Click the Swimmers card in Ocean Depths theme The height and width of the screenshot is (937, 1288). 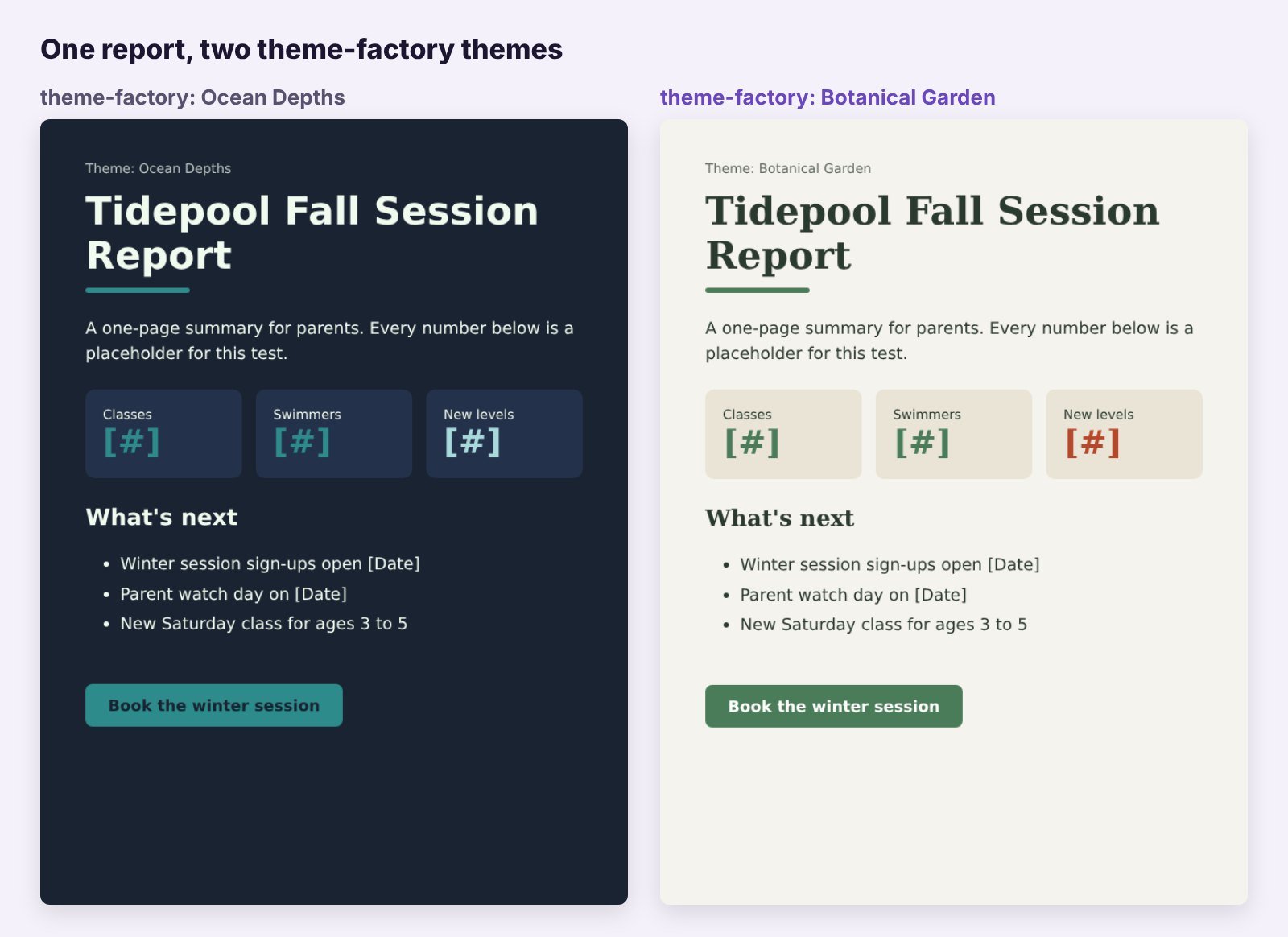point(334,434)
